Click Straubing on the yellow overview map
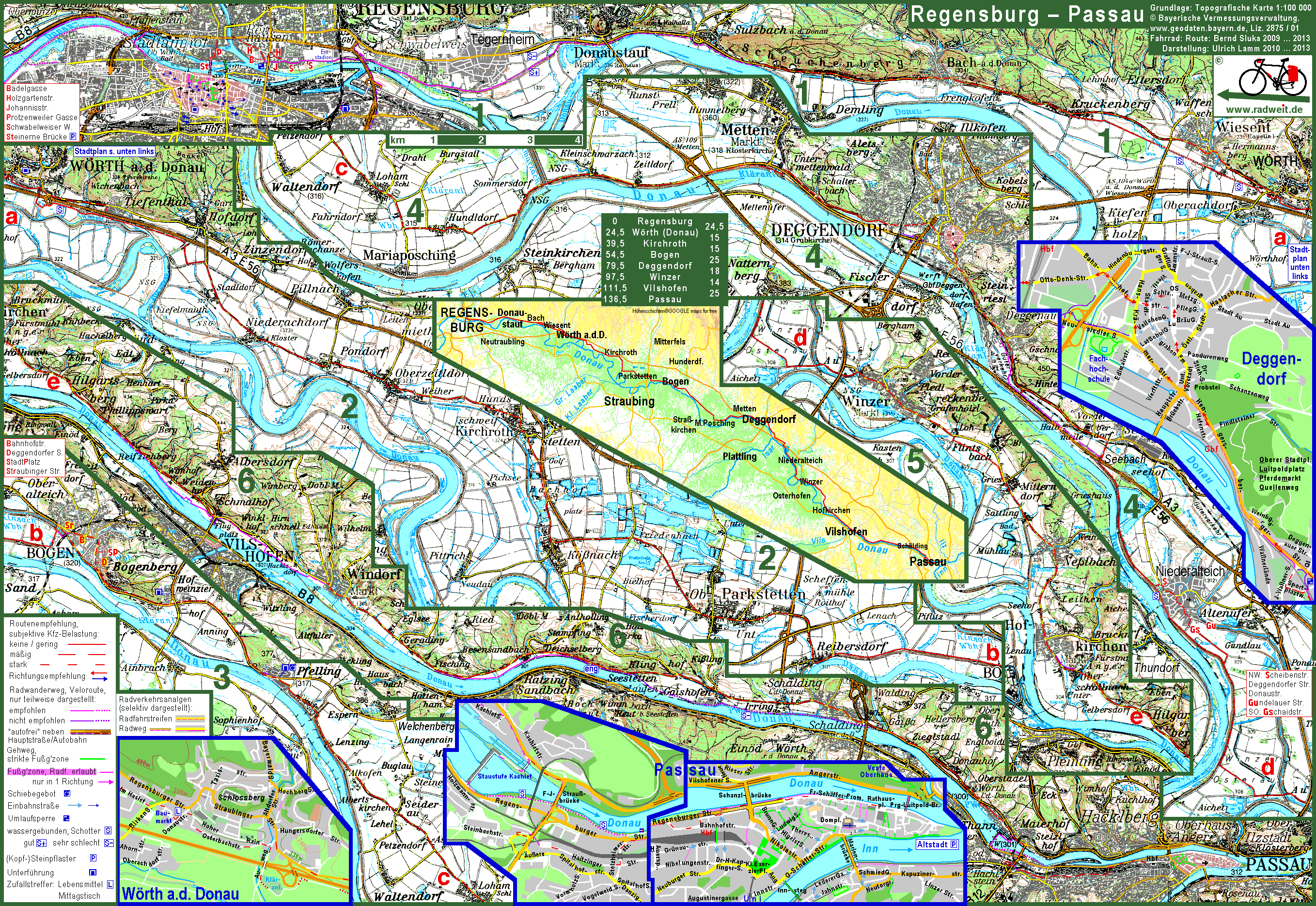 (x=629, y=401)
